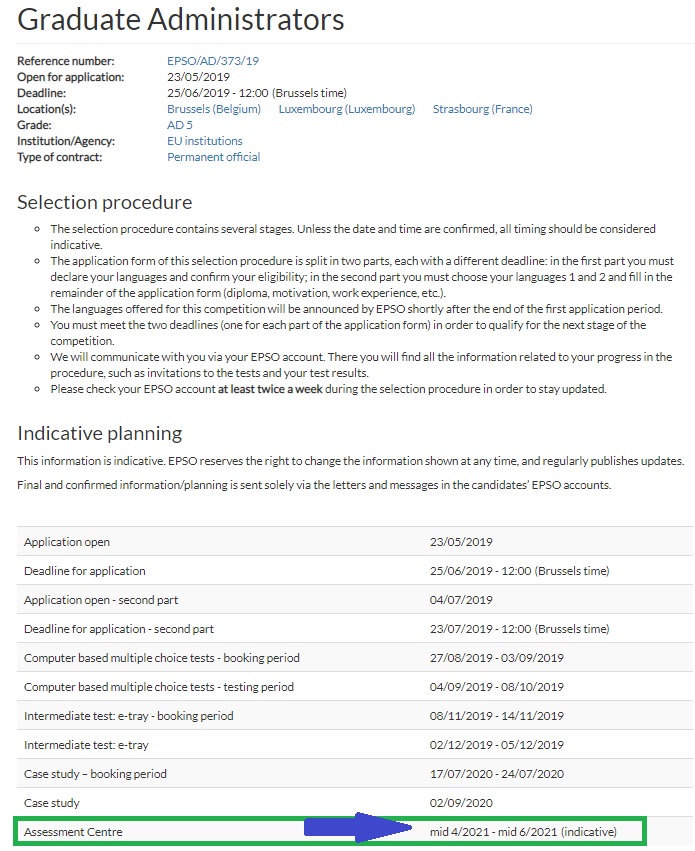Click the bold "at least twice a week" text
This screenshot has height=851, width=695.
[282, 389]
